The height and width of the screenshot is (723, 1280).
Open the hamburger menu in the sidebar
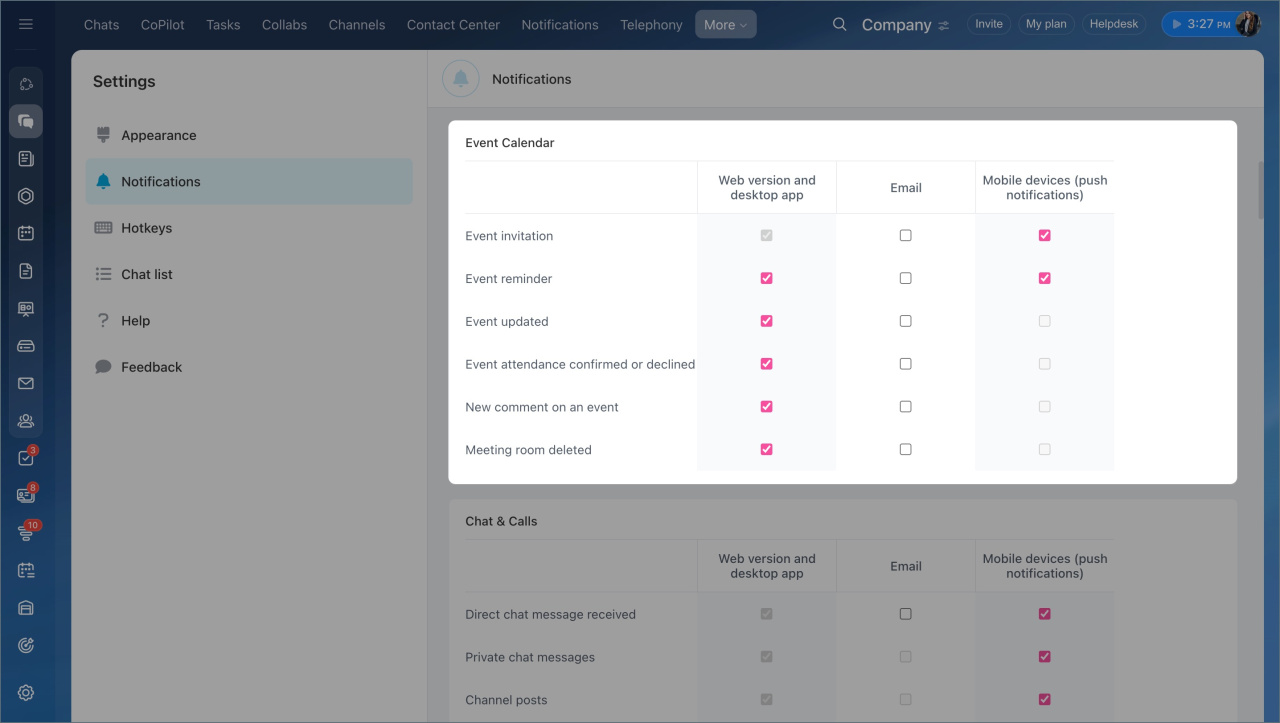(26, 24)
